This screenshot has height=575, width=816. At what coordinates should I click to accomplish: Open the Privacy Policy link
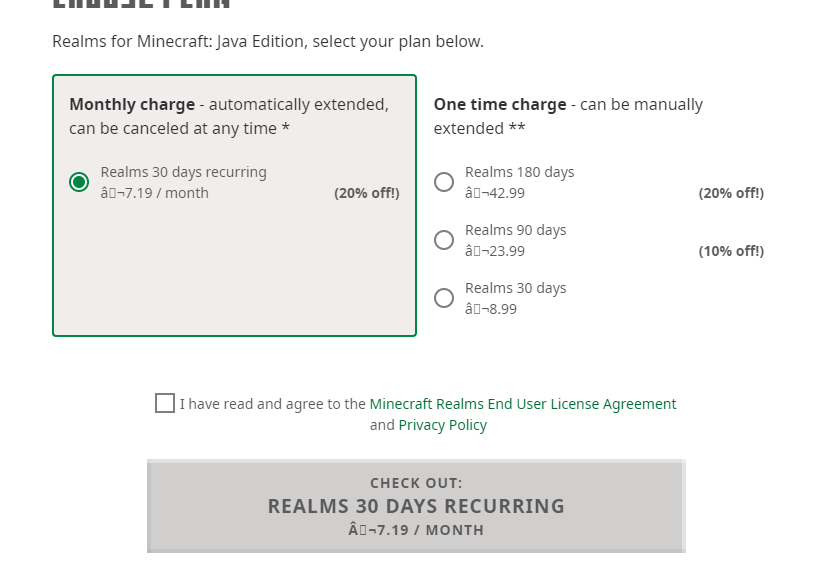[442, 425]
